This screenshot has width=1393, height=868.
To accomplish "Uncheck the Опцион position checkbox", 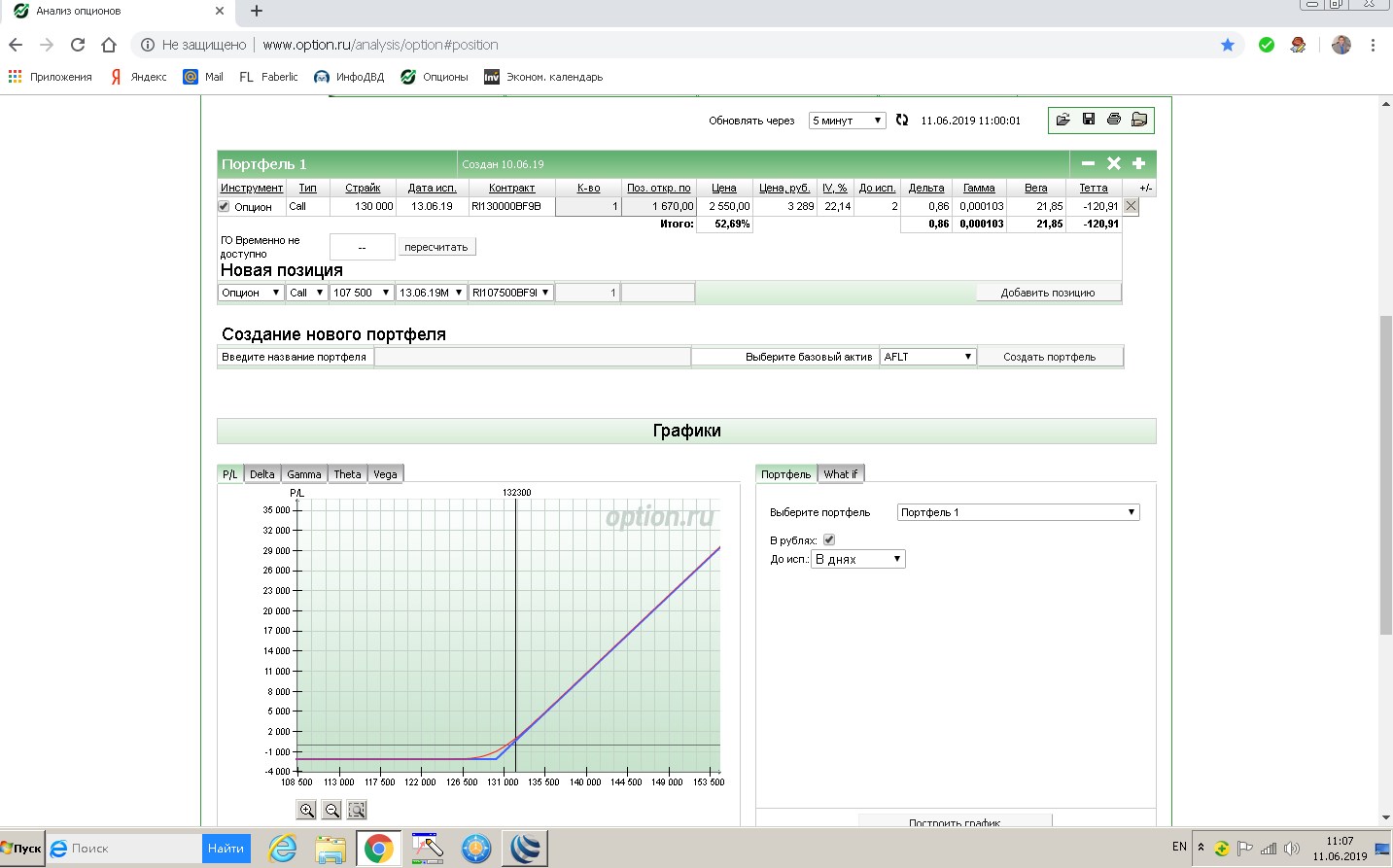I will [225, 206].
